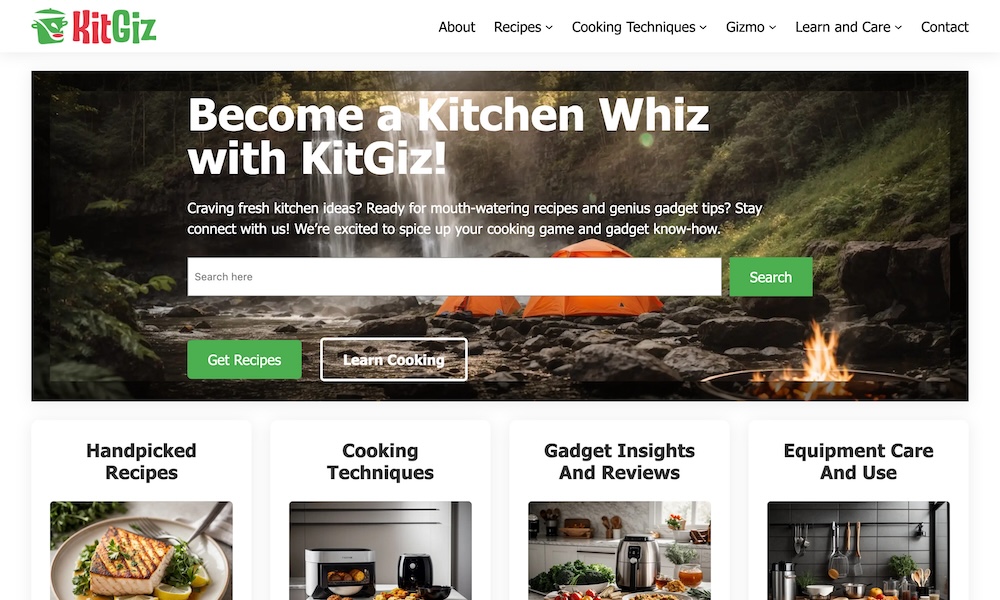Image resolution: width=1000 pixels, height=600 pixels.
Task: Click the toaster oven appliances thumbnail
Action: (x=380, y=550)
